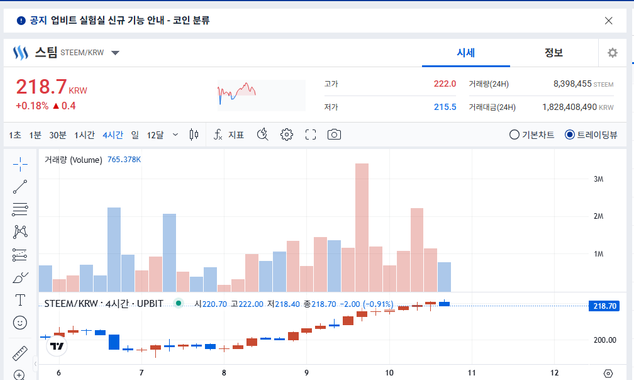Screen dimensions: 634x380
Task: Select the XABCD pattern tool
Action: (x=20, y=232)
